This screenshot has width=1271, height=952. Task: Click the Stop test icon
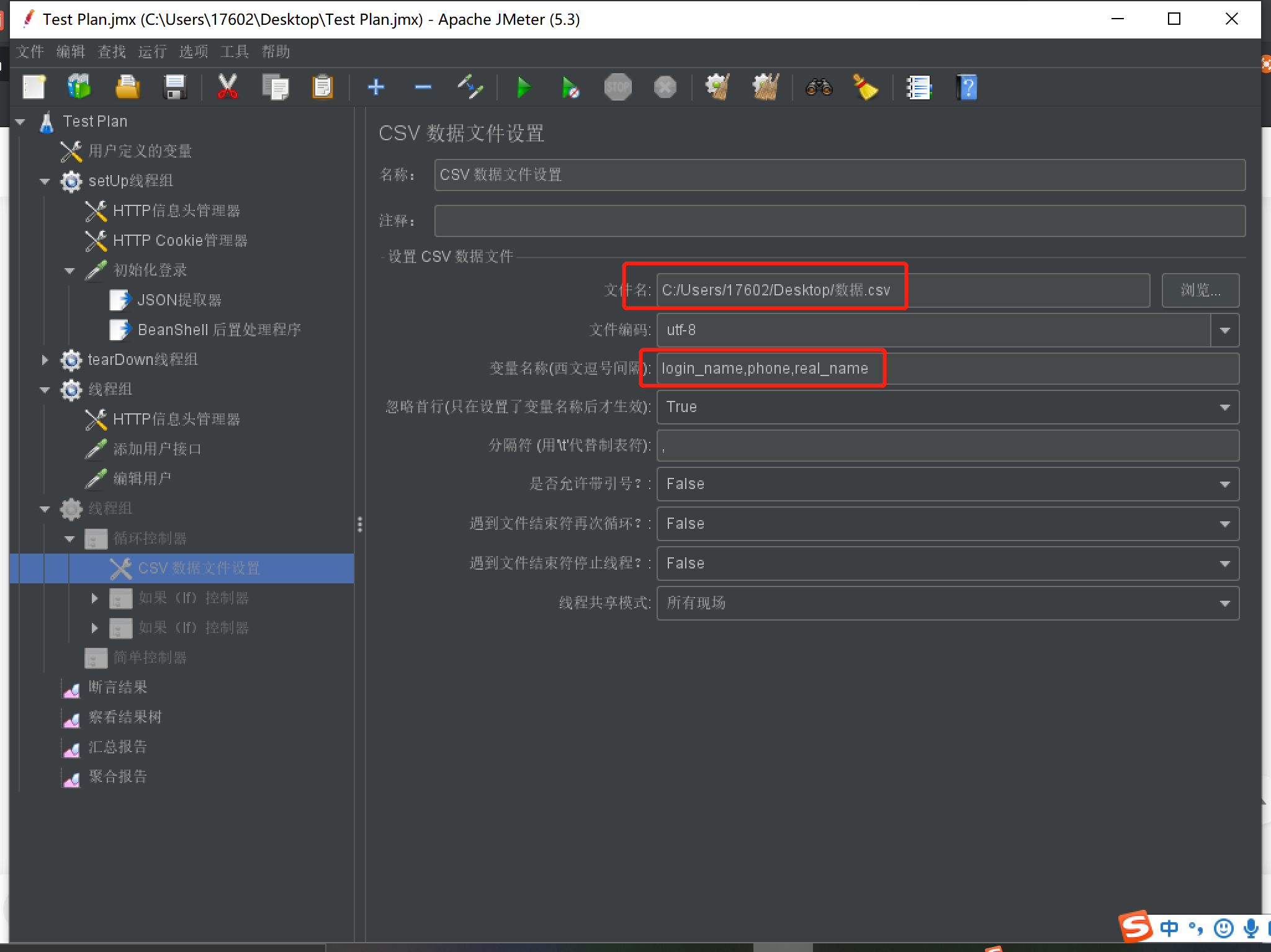[x=618, y=87]
